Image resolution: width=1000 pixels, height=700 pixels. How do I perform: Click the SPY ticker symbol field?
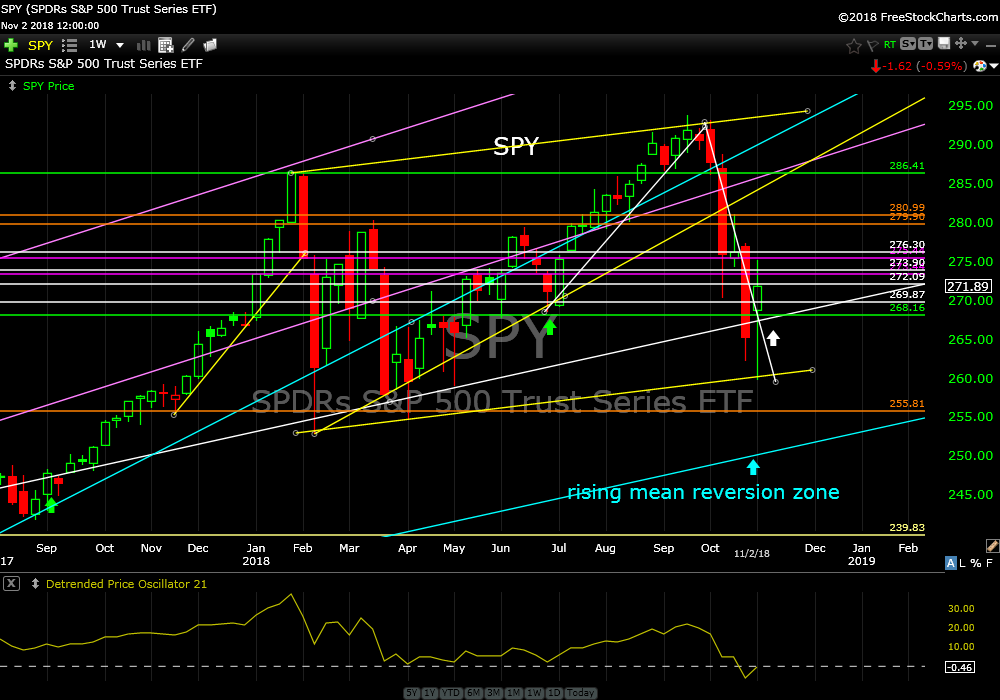point(40,45)
